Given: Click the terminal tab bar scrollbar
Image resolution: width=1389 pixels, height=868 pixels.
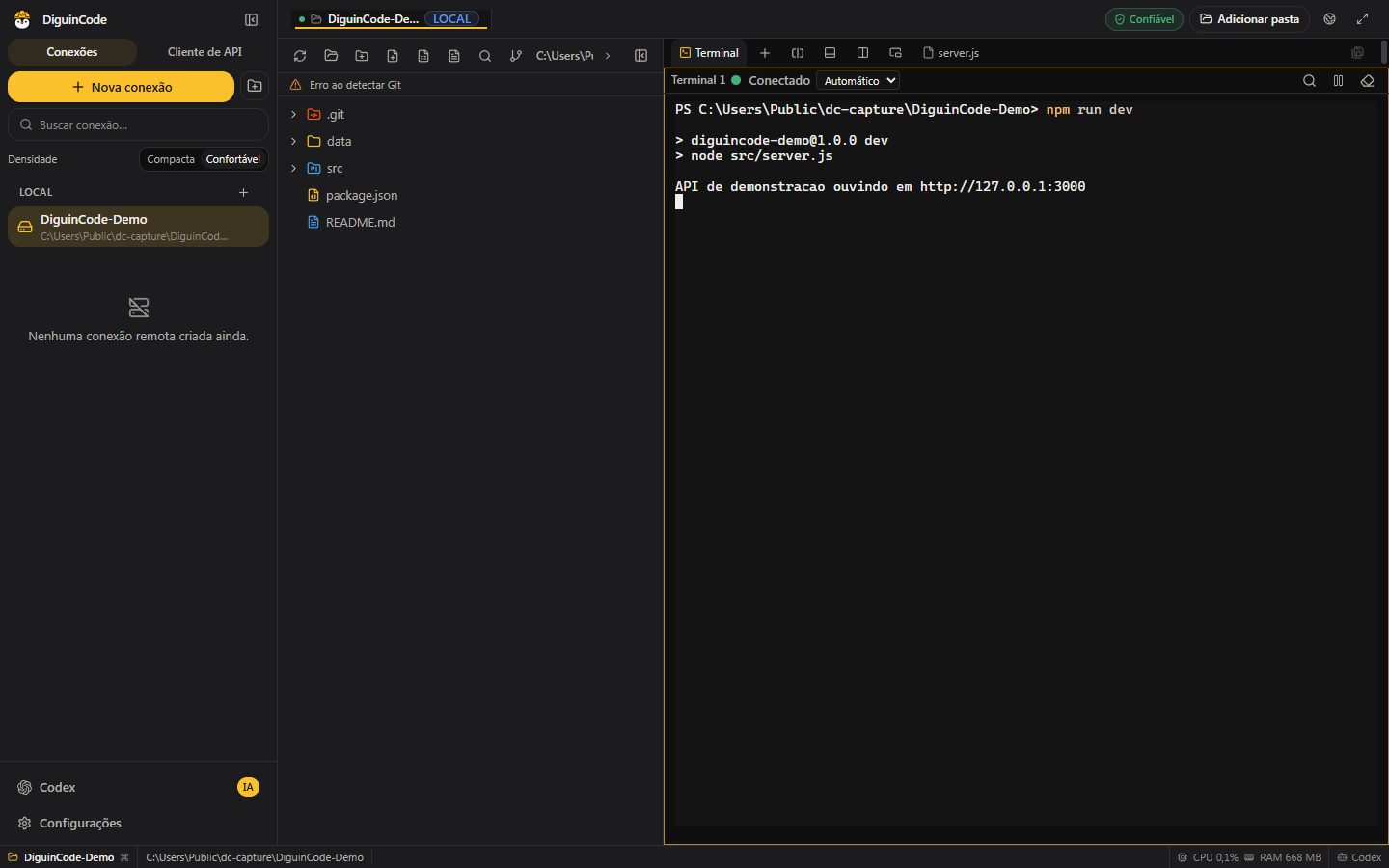Looking at the screenshot, I should 1384,52.
